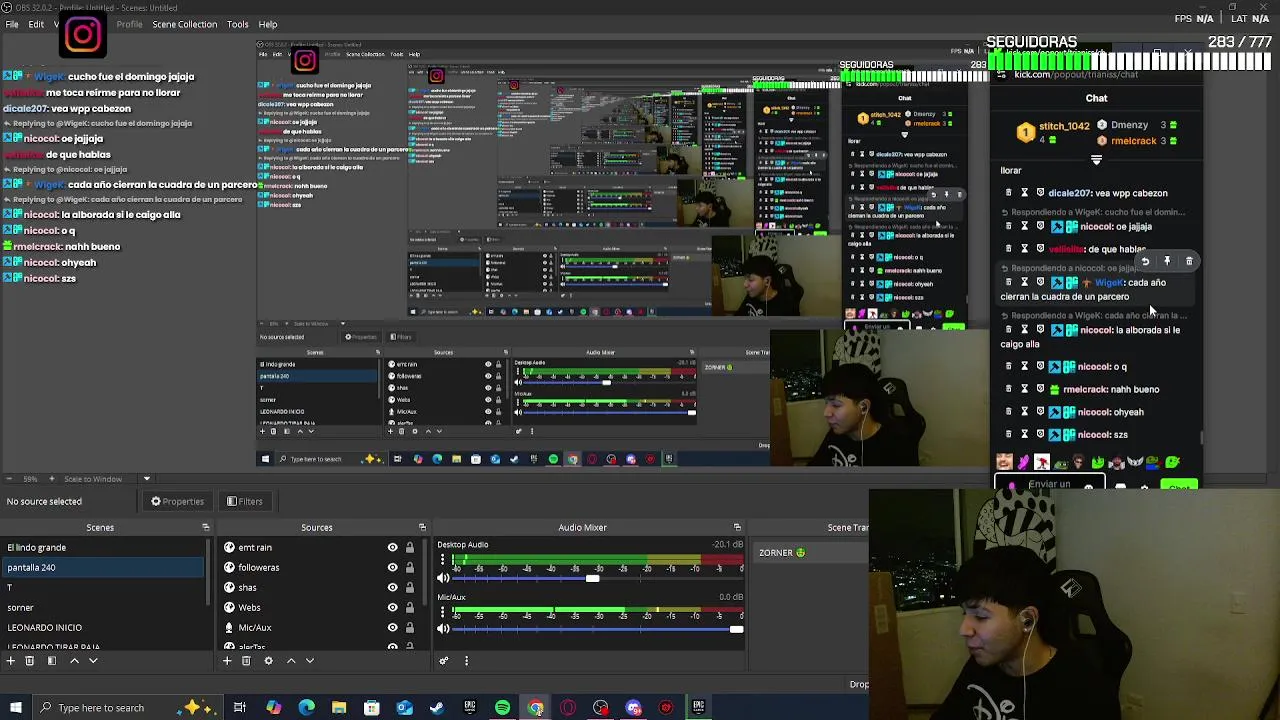Toggle visibility of Mic/Aux source
Screen dimensions: 1280x720
click(392, 628)
